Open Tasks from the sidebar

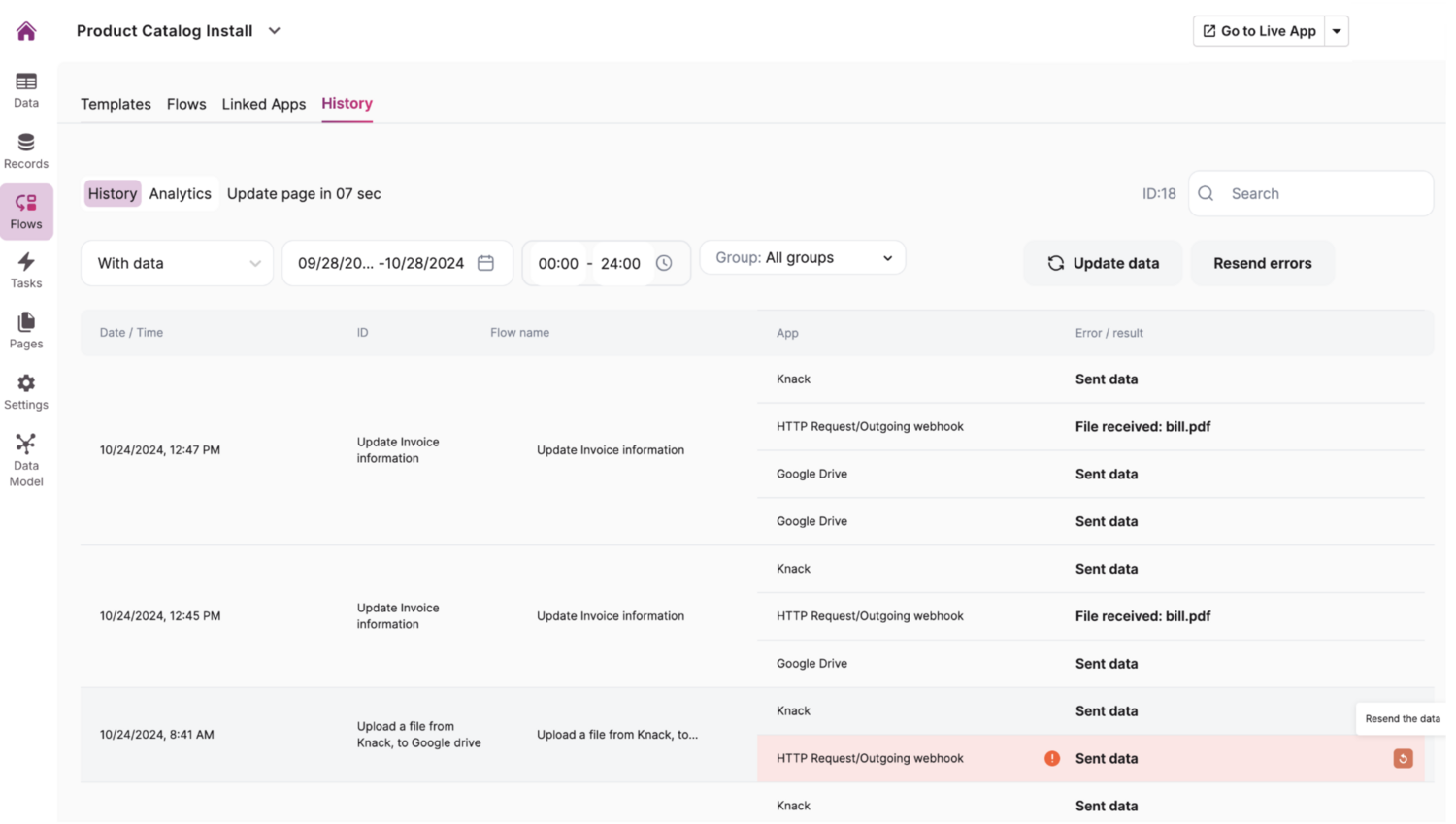click(26, 270)
